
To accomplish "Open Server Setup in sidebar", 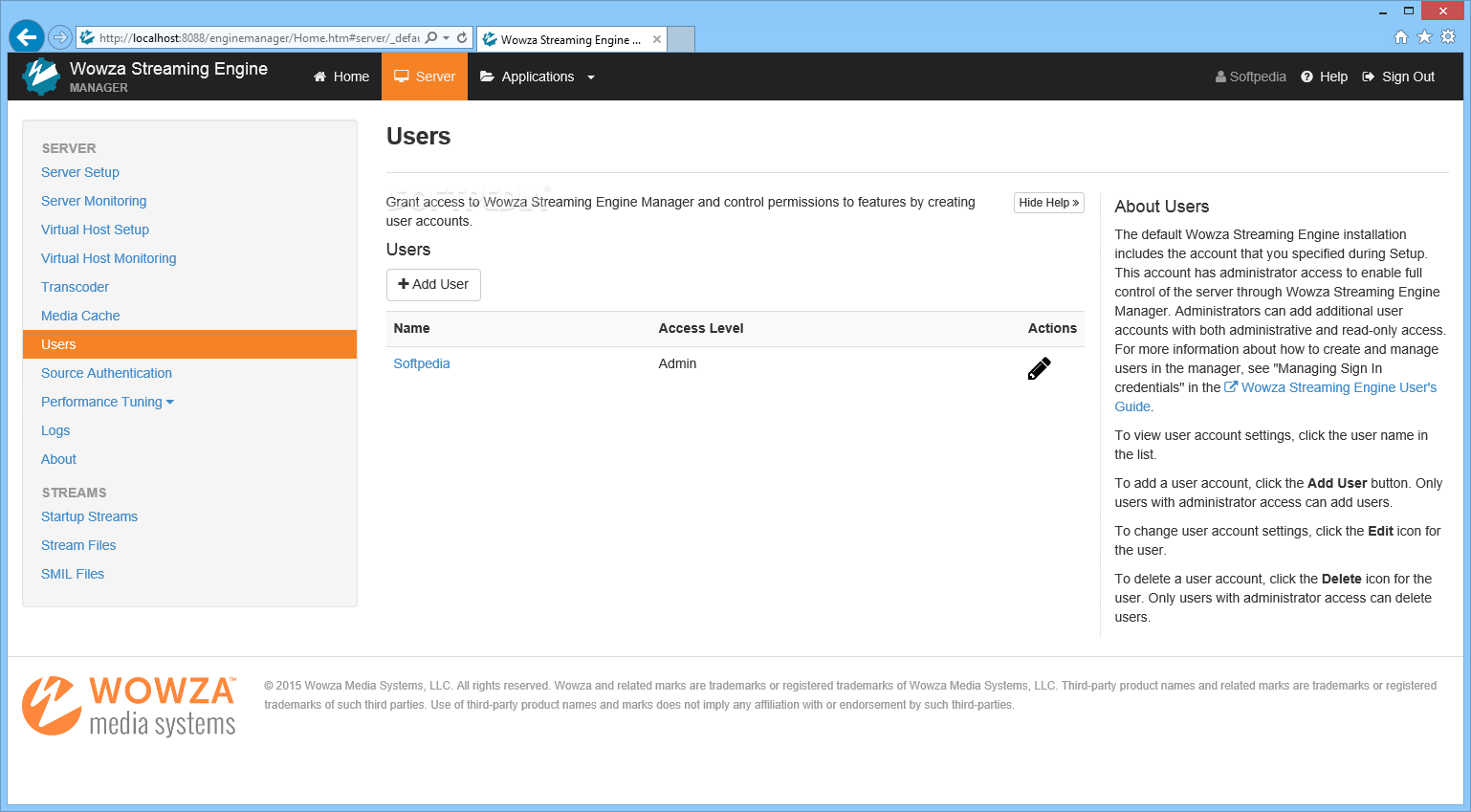I will (x=80, y=172).
